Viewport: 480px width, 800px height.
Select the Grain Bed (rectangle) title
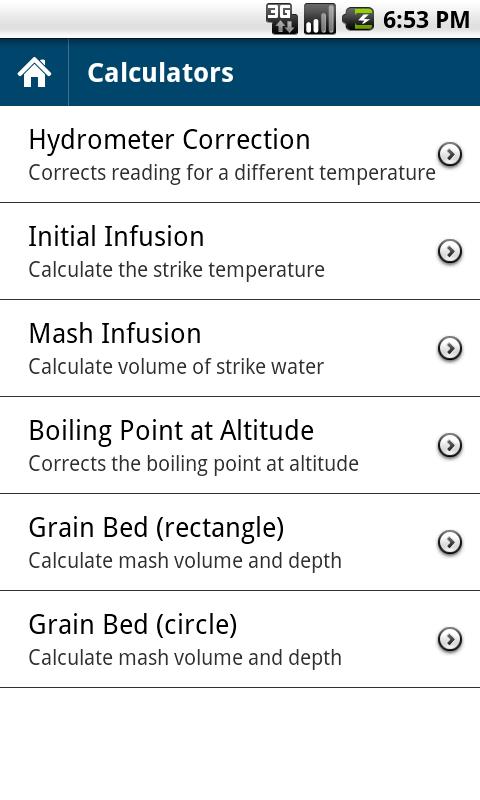click(156, 528)
